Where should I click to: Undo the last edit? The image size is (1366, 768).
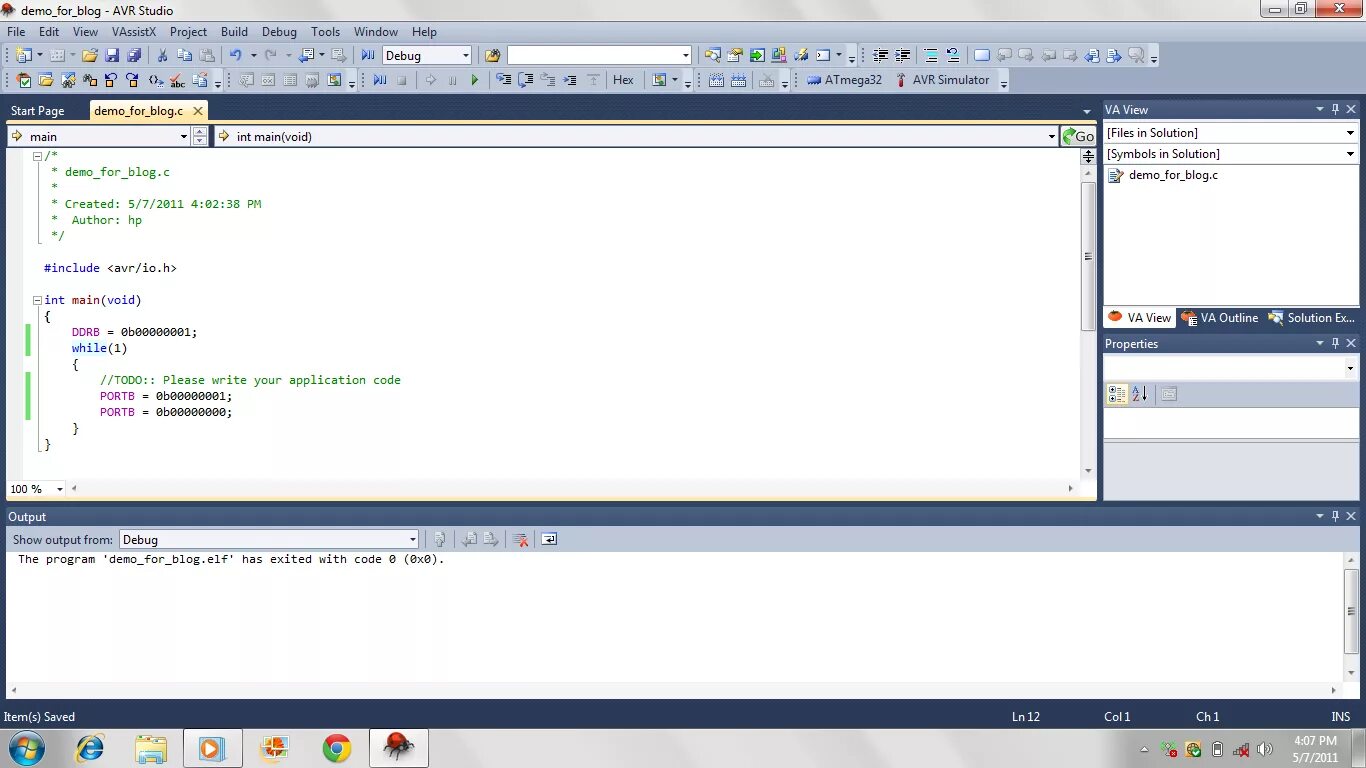(x=235, y=55)
